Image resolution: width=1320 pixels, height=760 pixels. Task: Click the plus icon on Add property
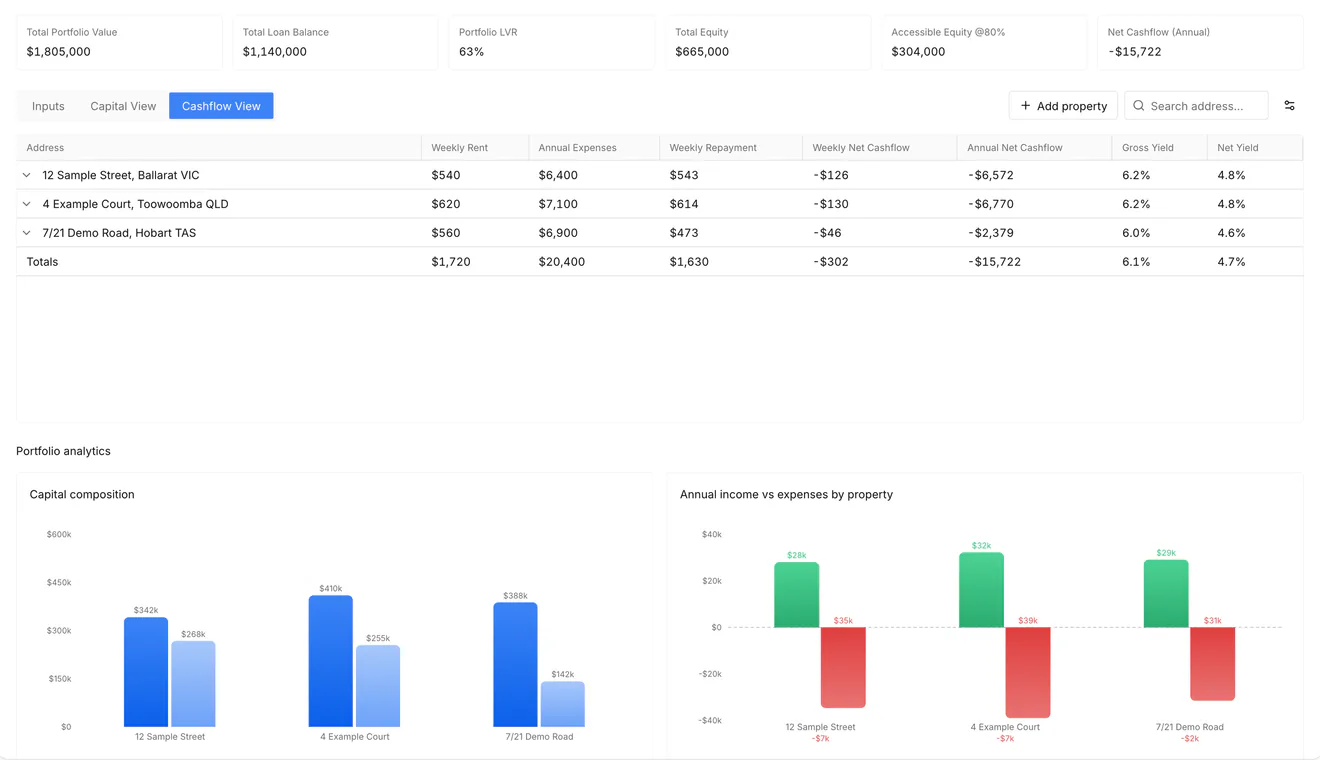click(x=1025, y=106)
